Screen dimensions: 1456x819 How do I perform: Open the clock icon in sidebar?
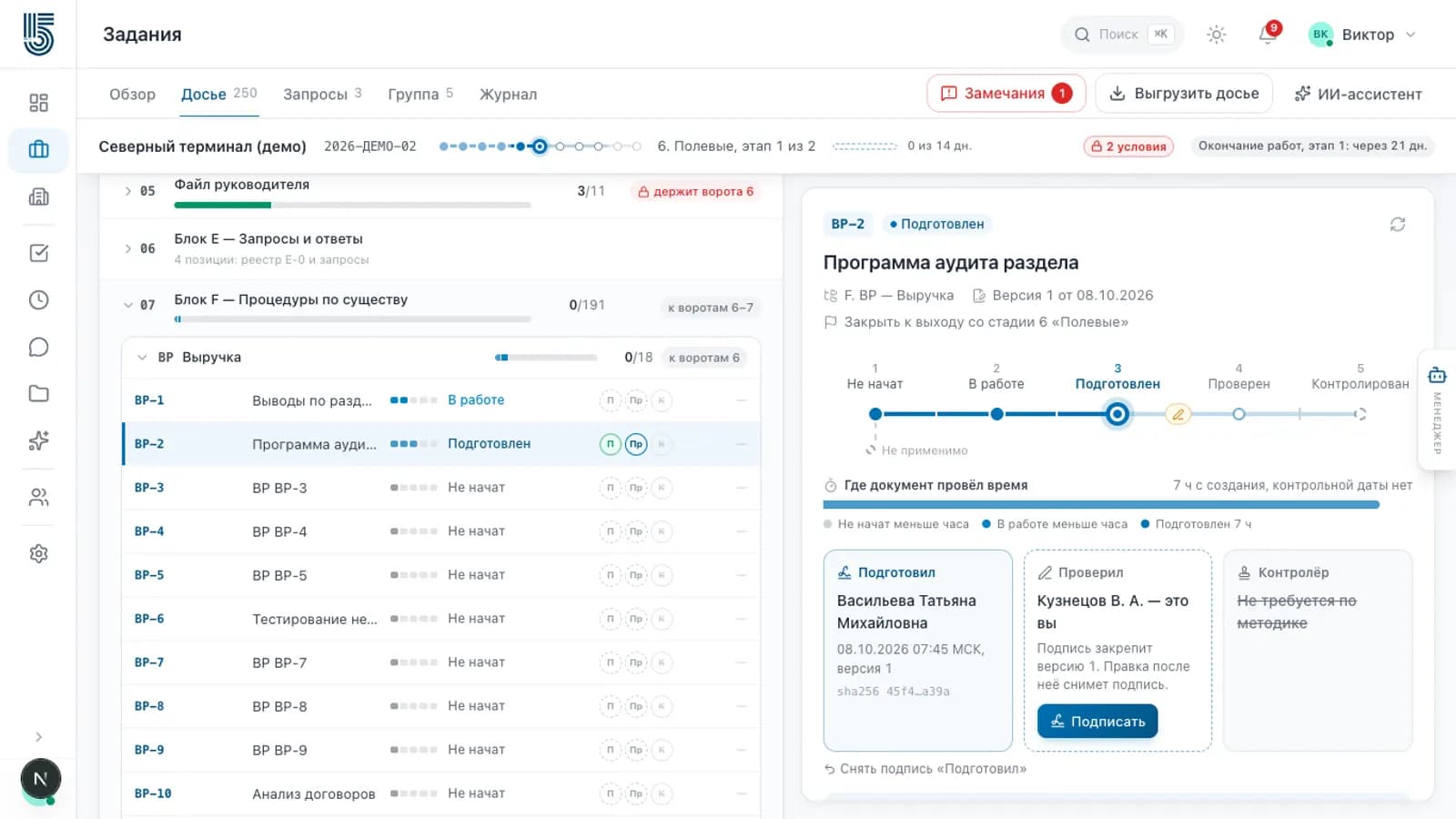[38, 300]
